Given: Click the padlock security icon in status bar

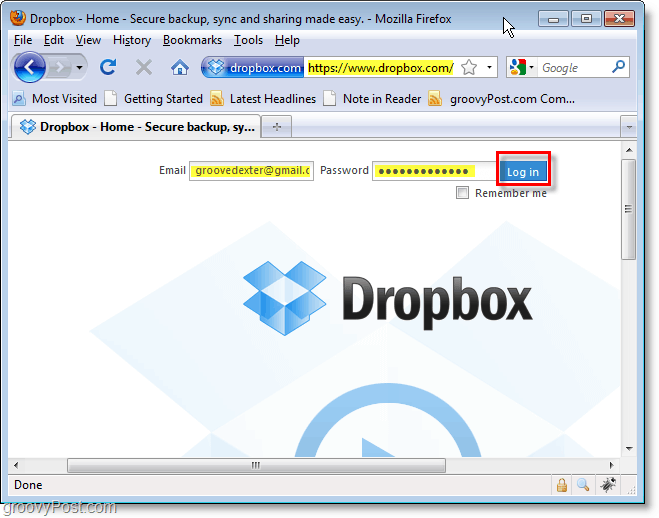Looking at the screenshot, I should [x=561, y=485].
